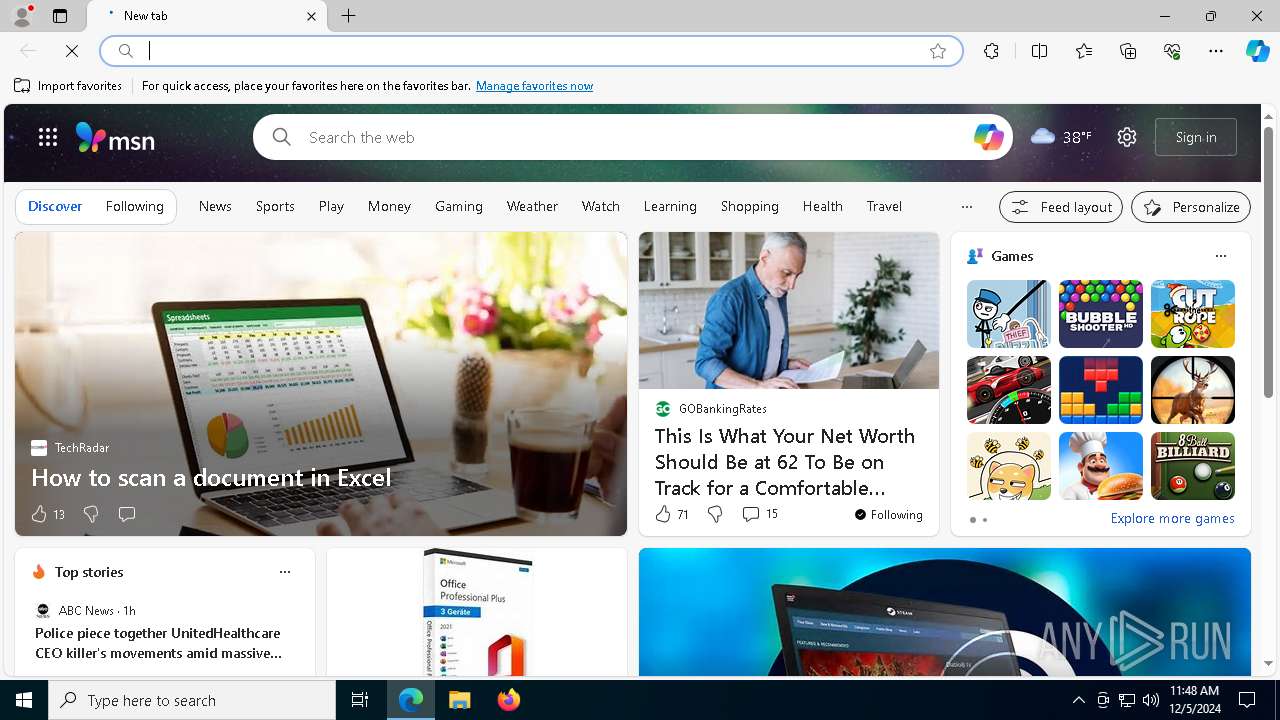Image resolution: width=1280 pixels, height=720 pixels.
Task: Open the Favorites list icon
Action: tap(1084, 51)
